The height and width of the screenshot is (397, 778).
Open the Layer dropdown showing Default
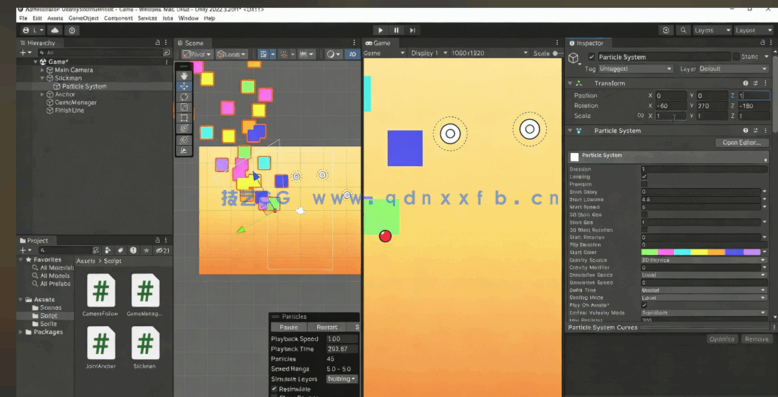733,69
